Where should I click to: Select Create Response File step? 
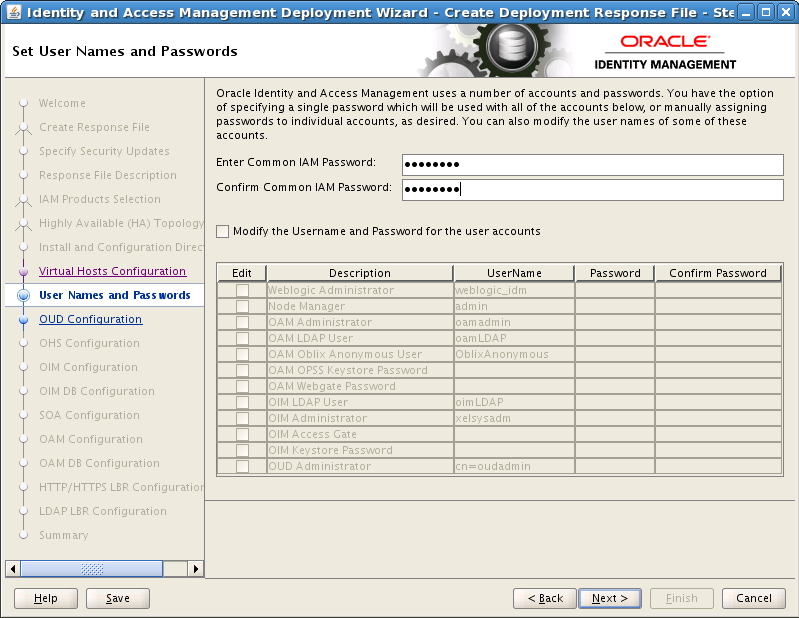click(x=94, y=127)
